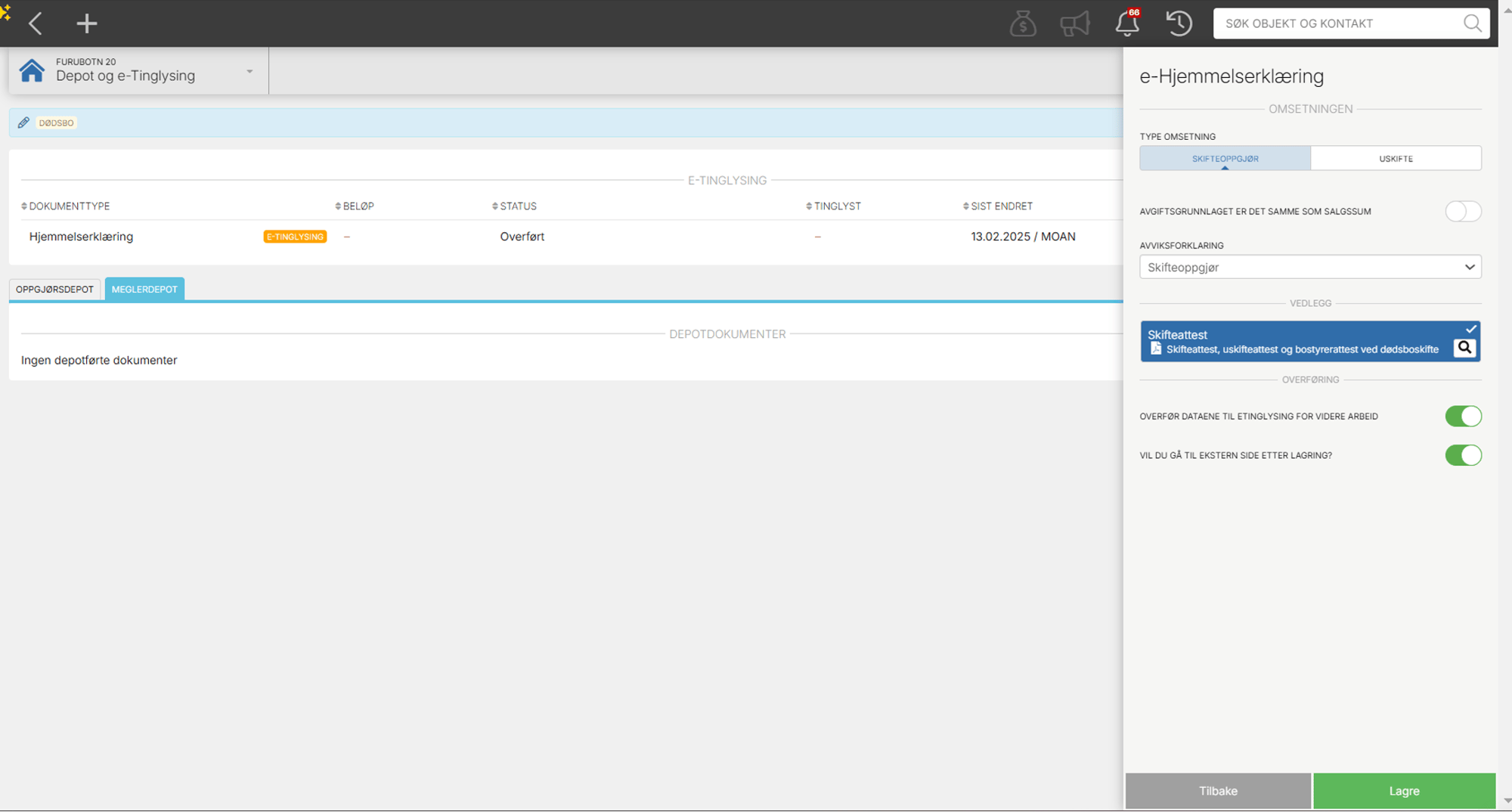Click the Tilbake button
Image resolution: width=1512 pixels, height=812 pixels.
tap(1218, 791)
